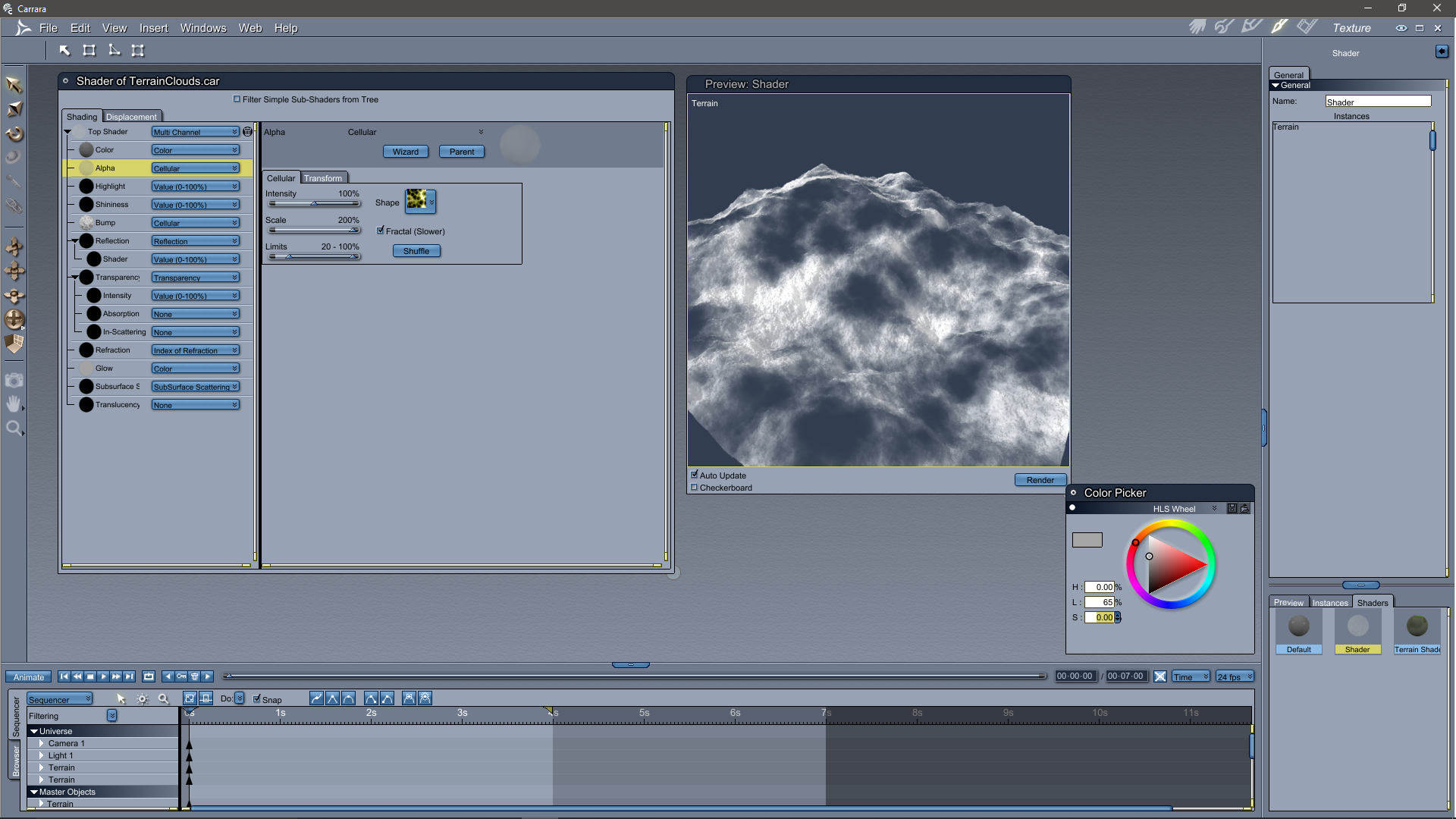Click the Shuffle button

coord(416,251)
